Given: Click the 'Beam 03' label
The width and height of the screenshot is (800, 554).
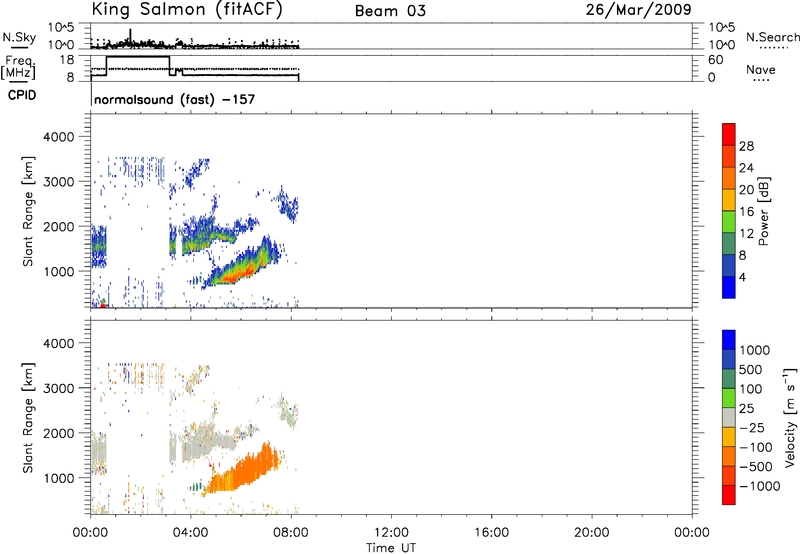Looking at the screenshot, I should pos(390,11).
